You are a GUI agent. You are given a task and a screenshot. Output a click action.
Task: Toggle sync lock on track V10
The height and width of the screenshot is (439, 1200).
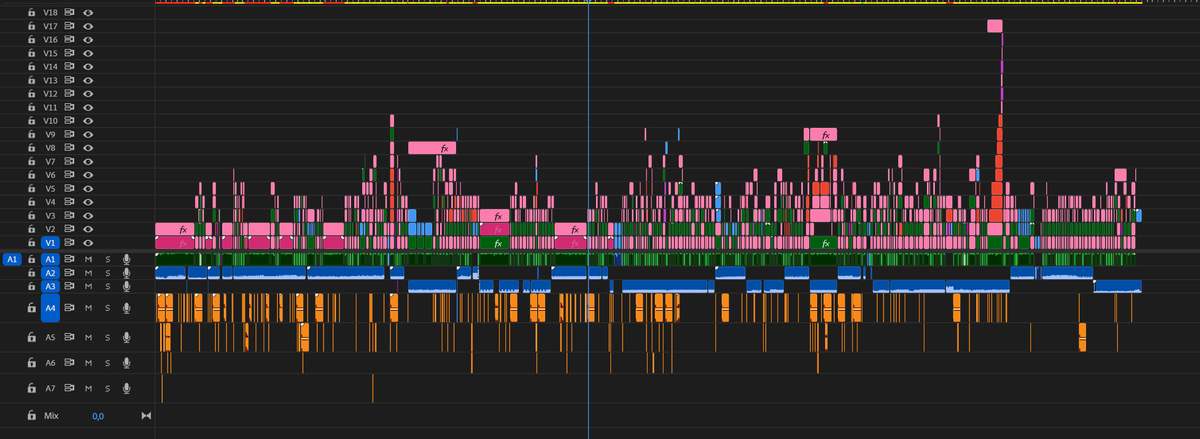click(x=70, y=120)
